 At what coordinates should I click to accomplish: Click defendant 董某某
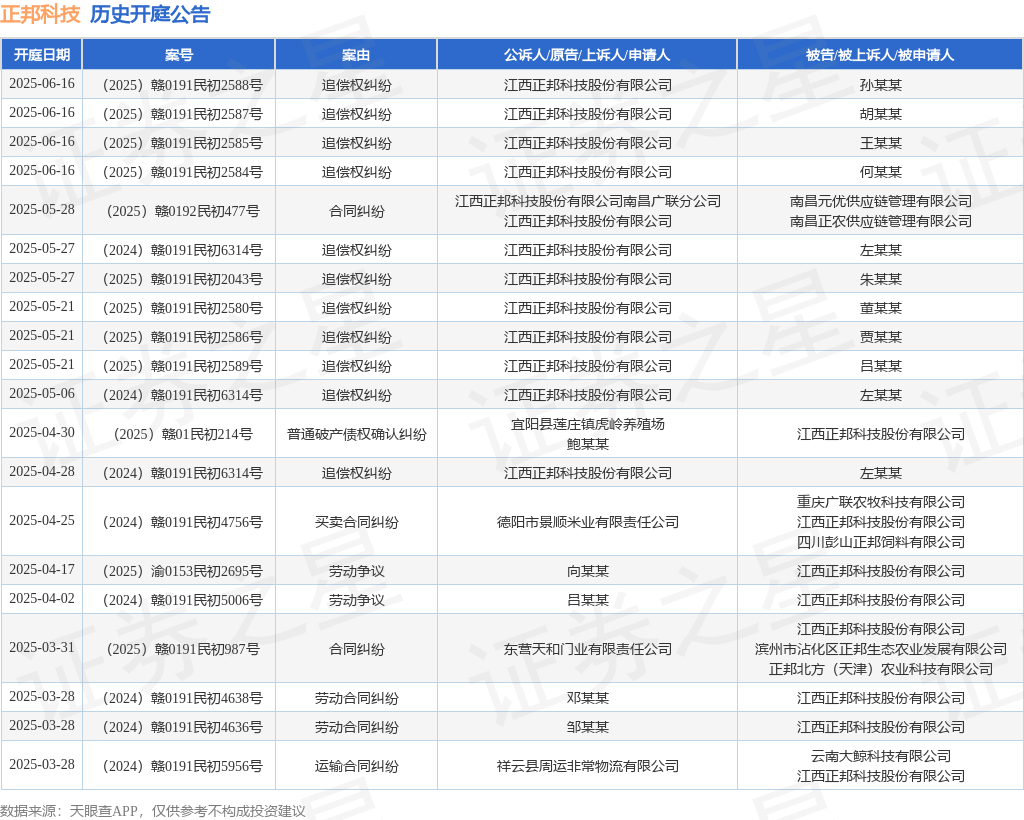pyautogui.click(x=880, y=308)
